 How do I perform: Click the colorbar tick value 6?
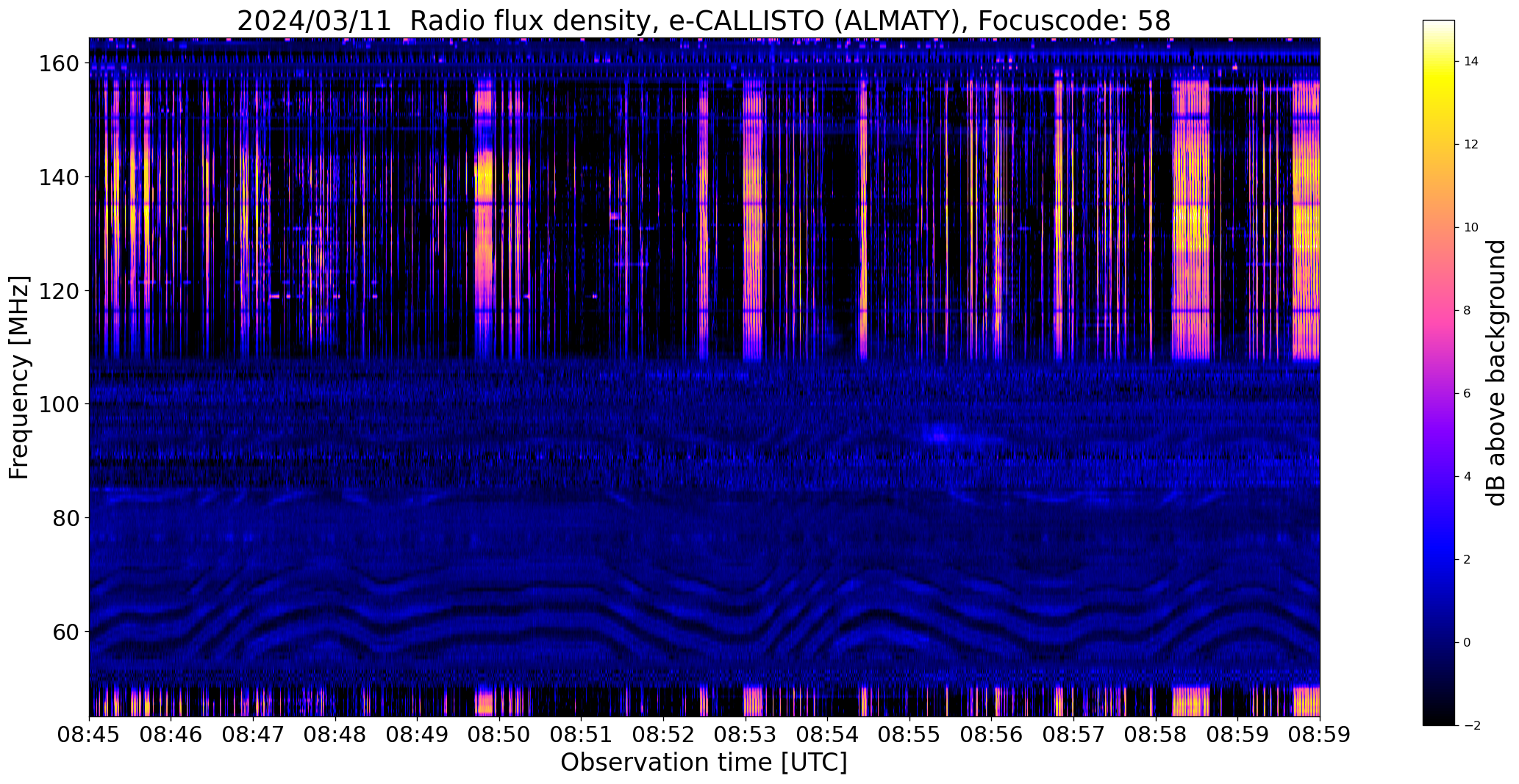coord(1468,394)
